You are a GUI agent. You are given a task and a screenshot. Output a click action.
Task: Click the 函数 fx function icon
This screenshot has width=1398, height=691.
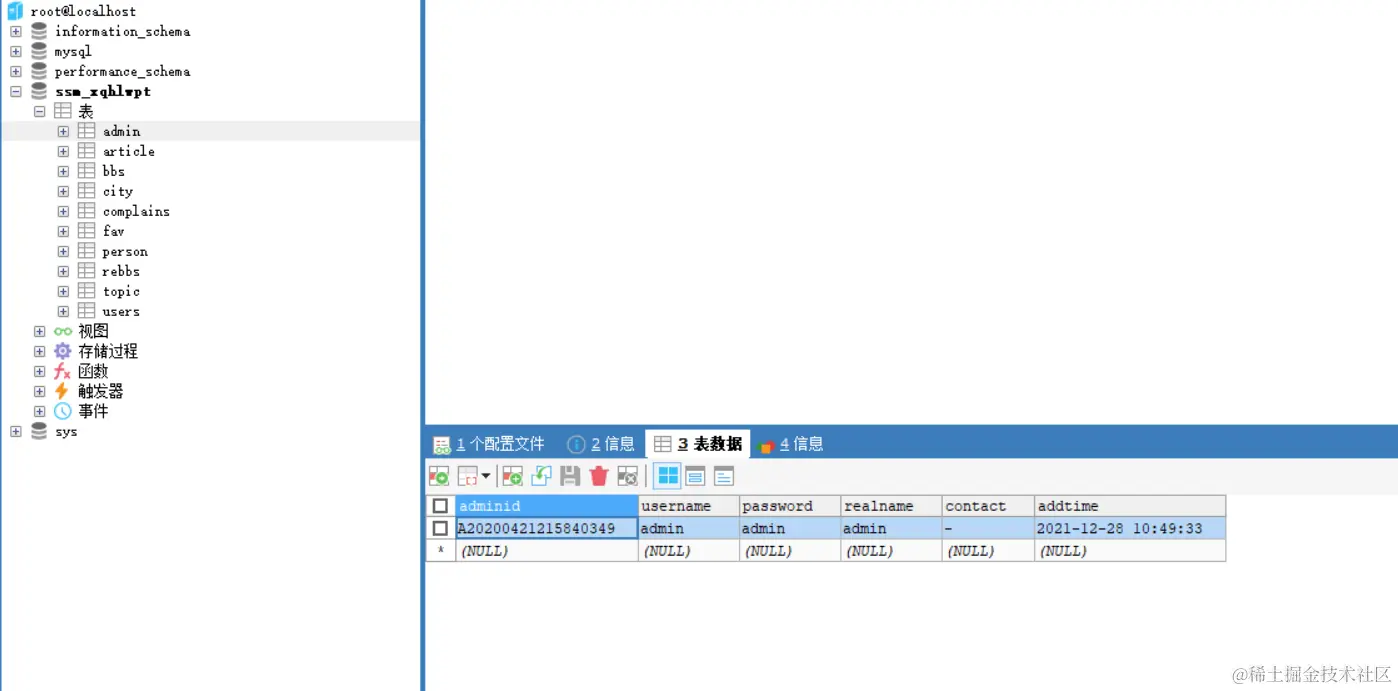pyautogui.click(x=63, y=371)
